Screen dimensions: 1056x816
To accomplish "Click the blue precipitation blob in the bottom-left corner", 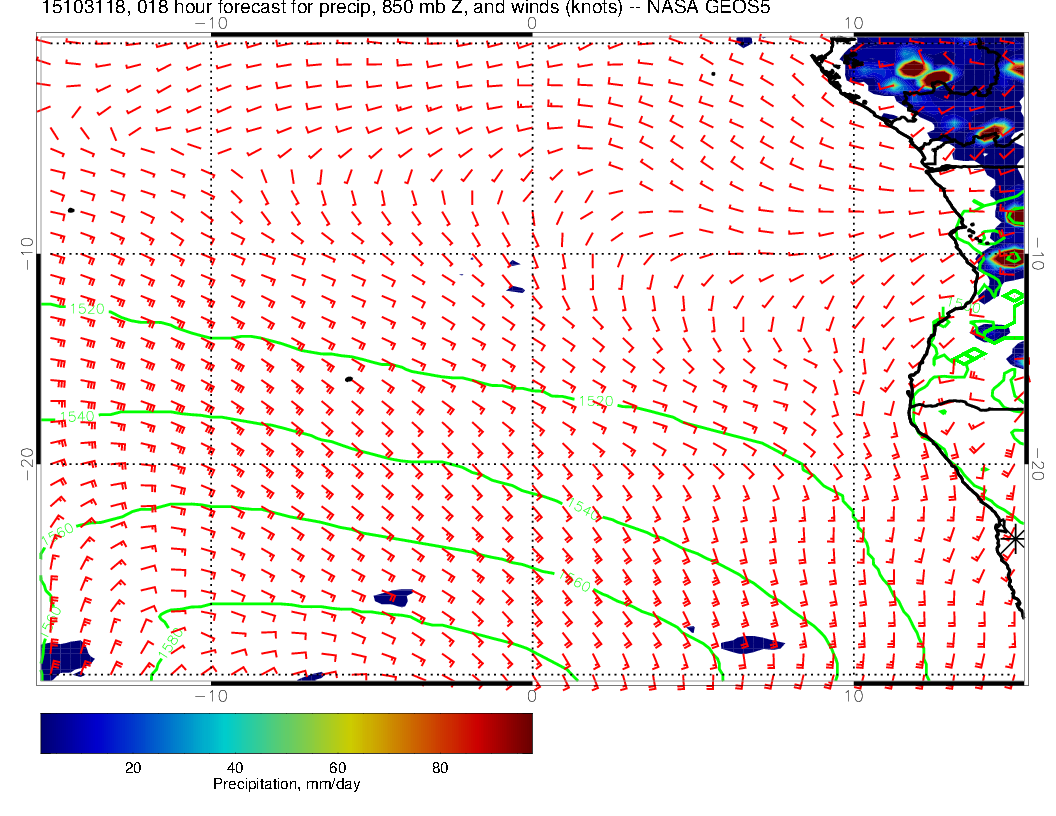I will point(62,658).
